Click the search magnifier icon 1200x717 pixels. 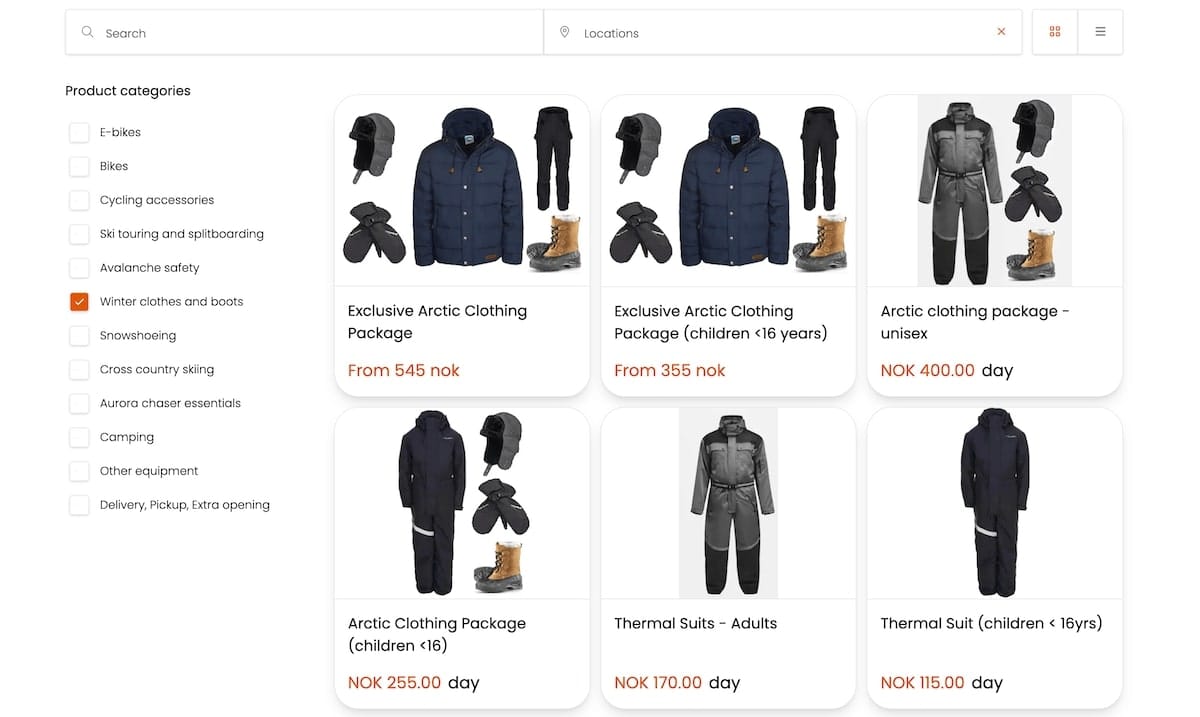(88, 32)
